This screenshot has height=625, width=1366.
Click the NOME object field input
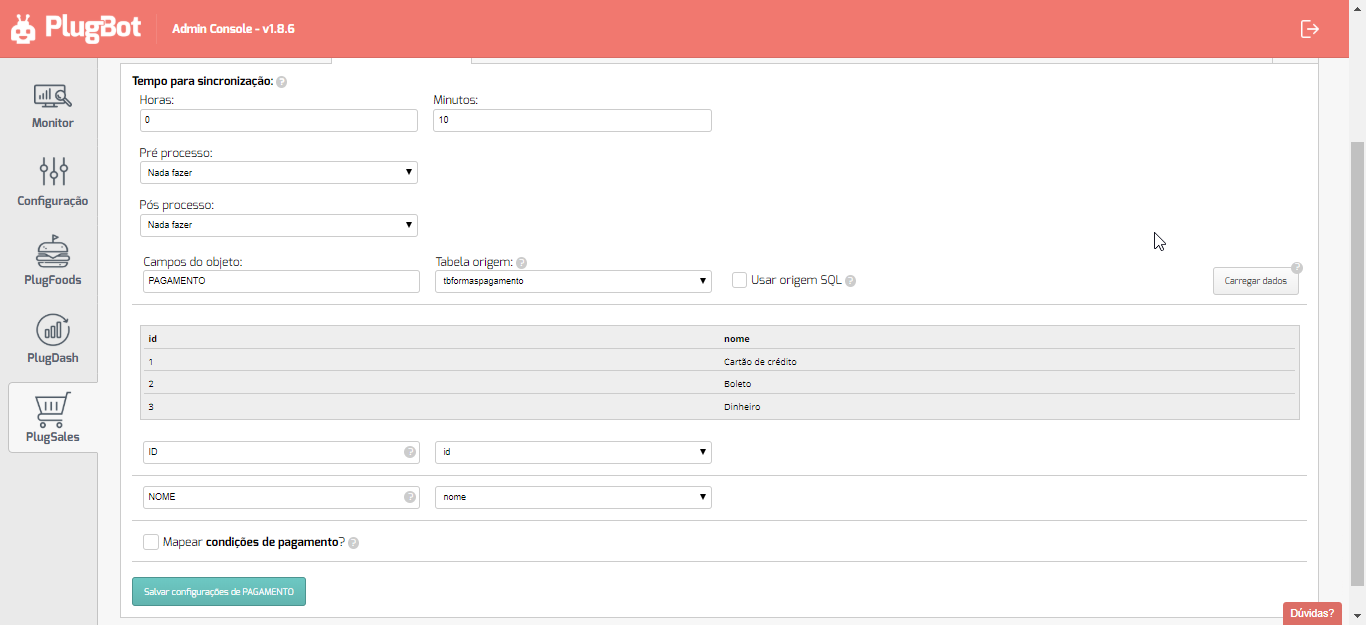coord(281,497)
